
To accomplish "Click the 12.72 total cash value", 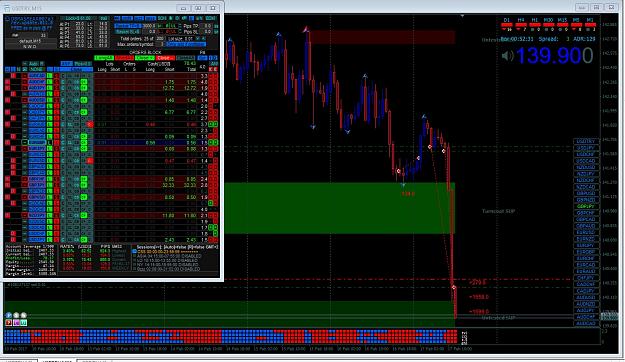I will pos(191,88).
